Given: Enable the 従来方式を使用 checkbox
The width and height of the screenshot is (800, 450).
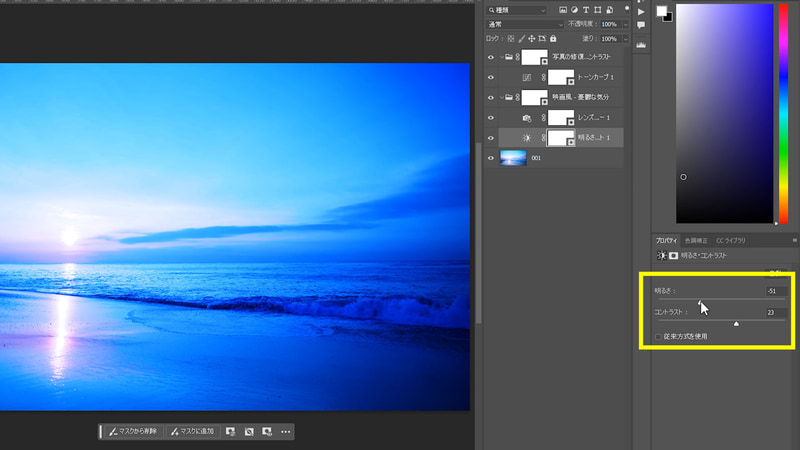Looking at the screenshot, I should point(658,337).
